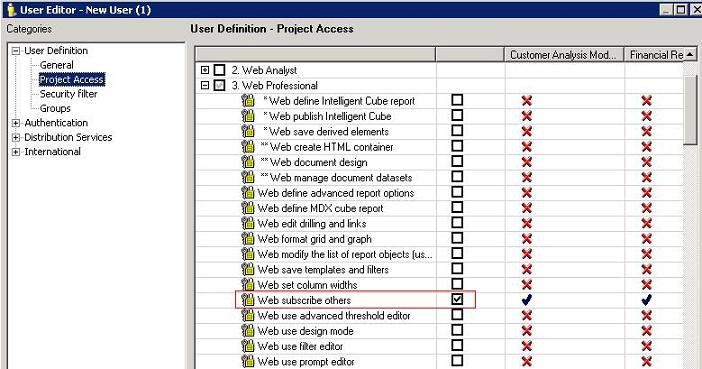Click privilege icon for Web use design mode
The width and height of the screenshot is (702, 369).
point(248,330)
